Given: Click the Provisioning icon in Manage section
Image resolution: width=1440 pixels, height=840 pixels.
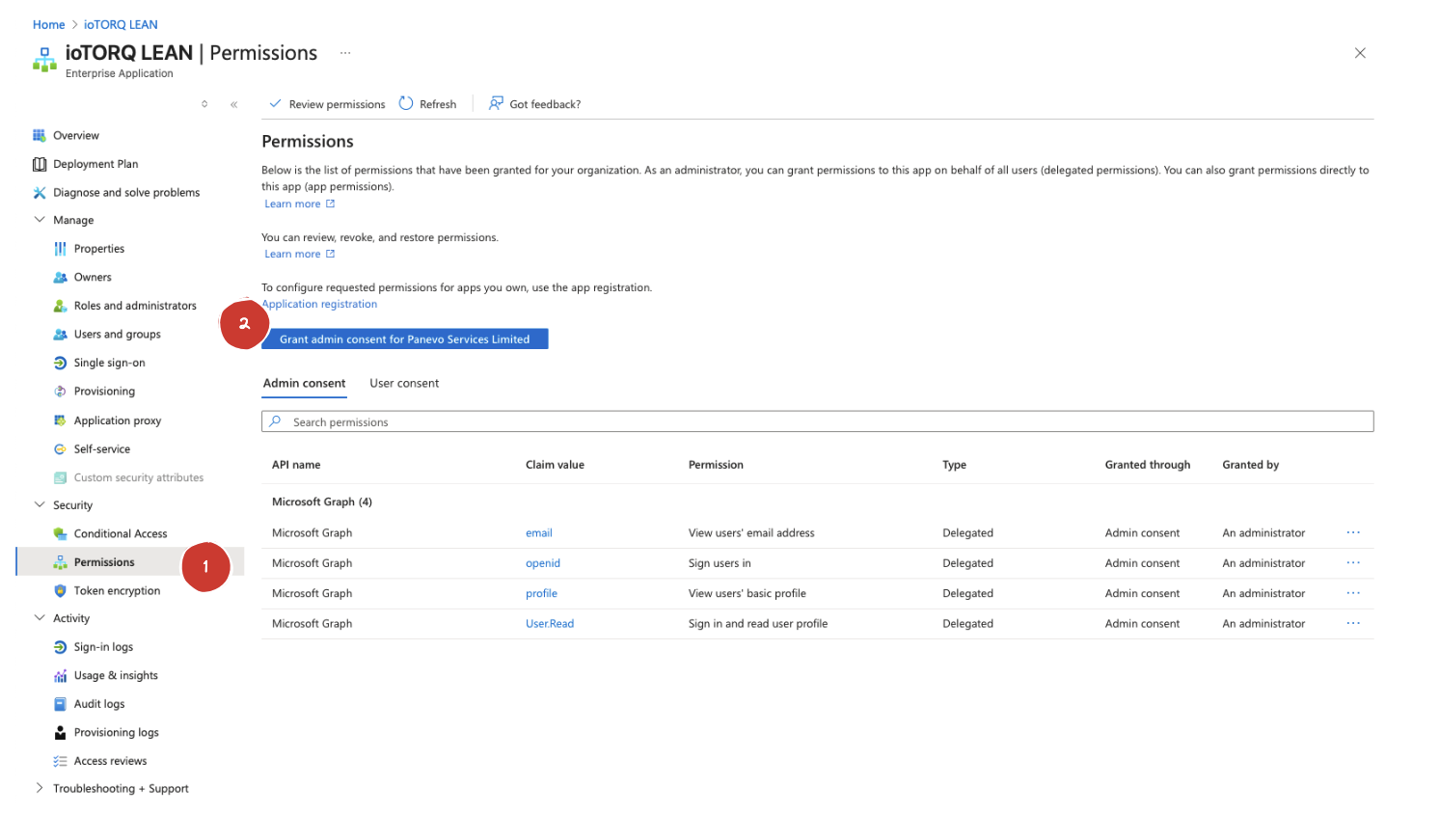Looking at the screenshot, I should click(x=60, y=392).
